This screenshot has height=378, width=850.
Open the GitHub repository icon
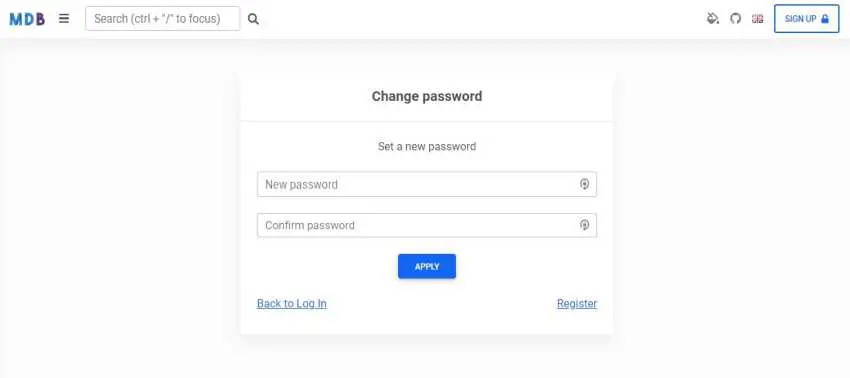[735, 18]
